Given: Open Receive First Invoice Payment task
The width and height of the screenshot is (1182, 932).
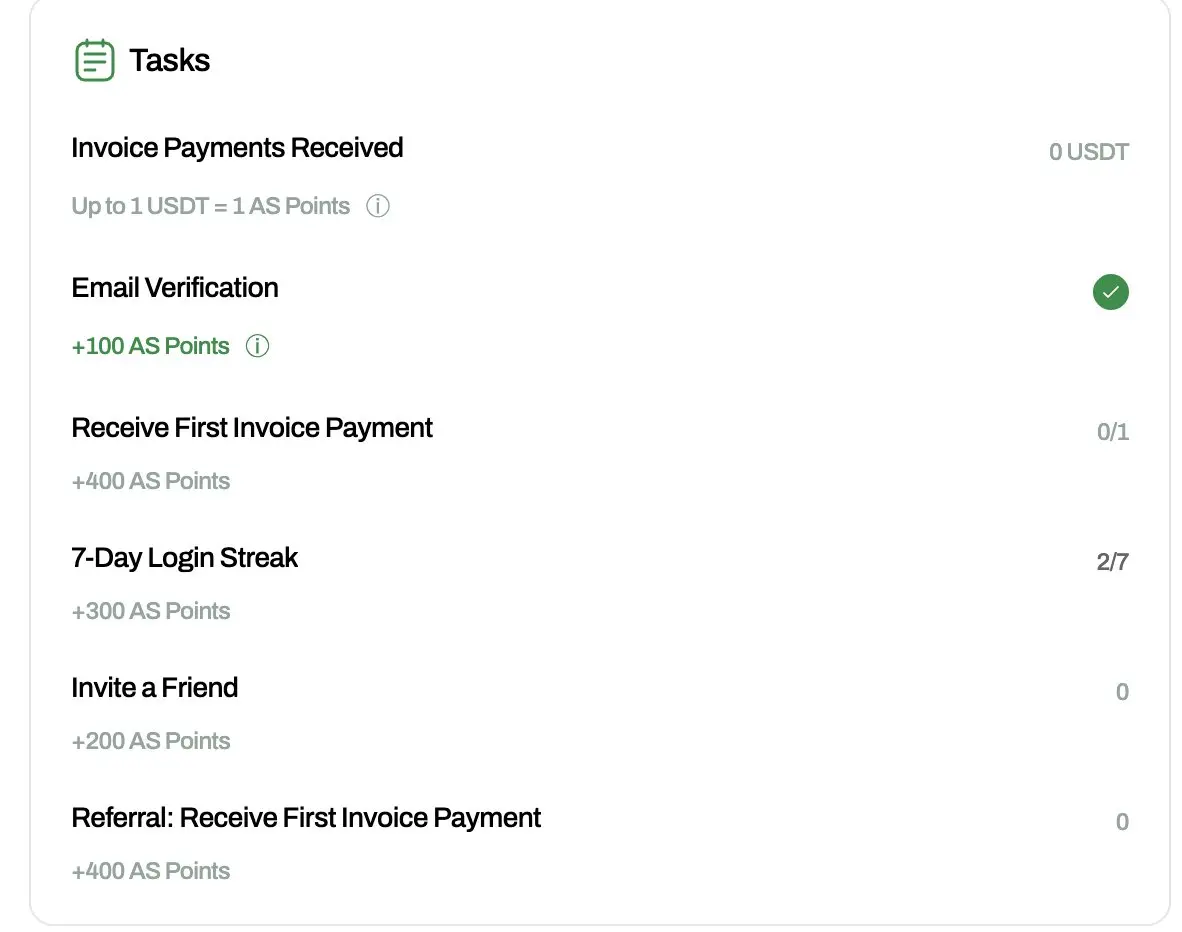Looking at the screenshot, I should pos(252,428).
